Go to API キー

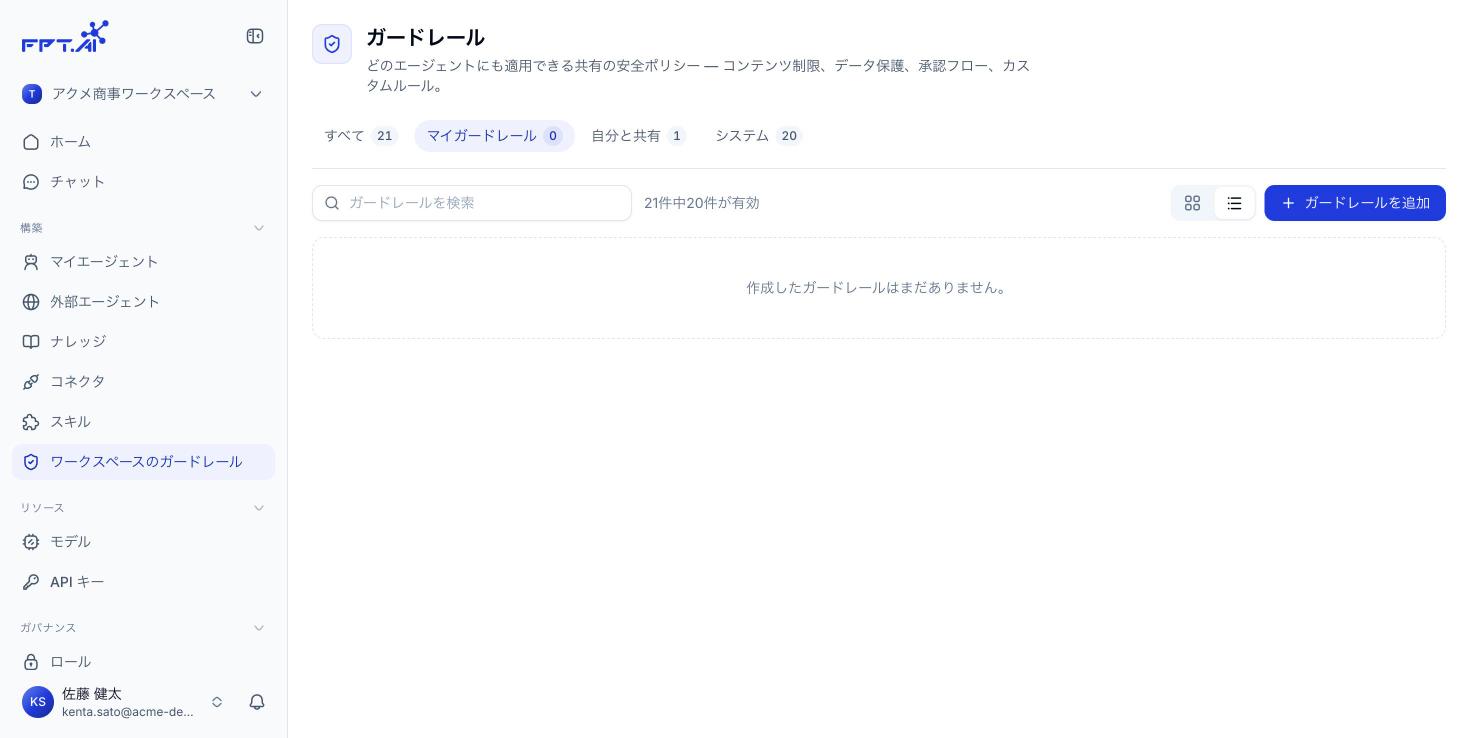tap(143, 582)
